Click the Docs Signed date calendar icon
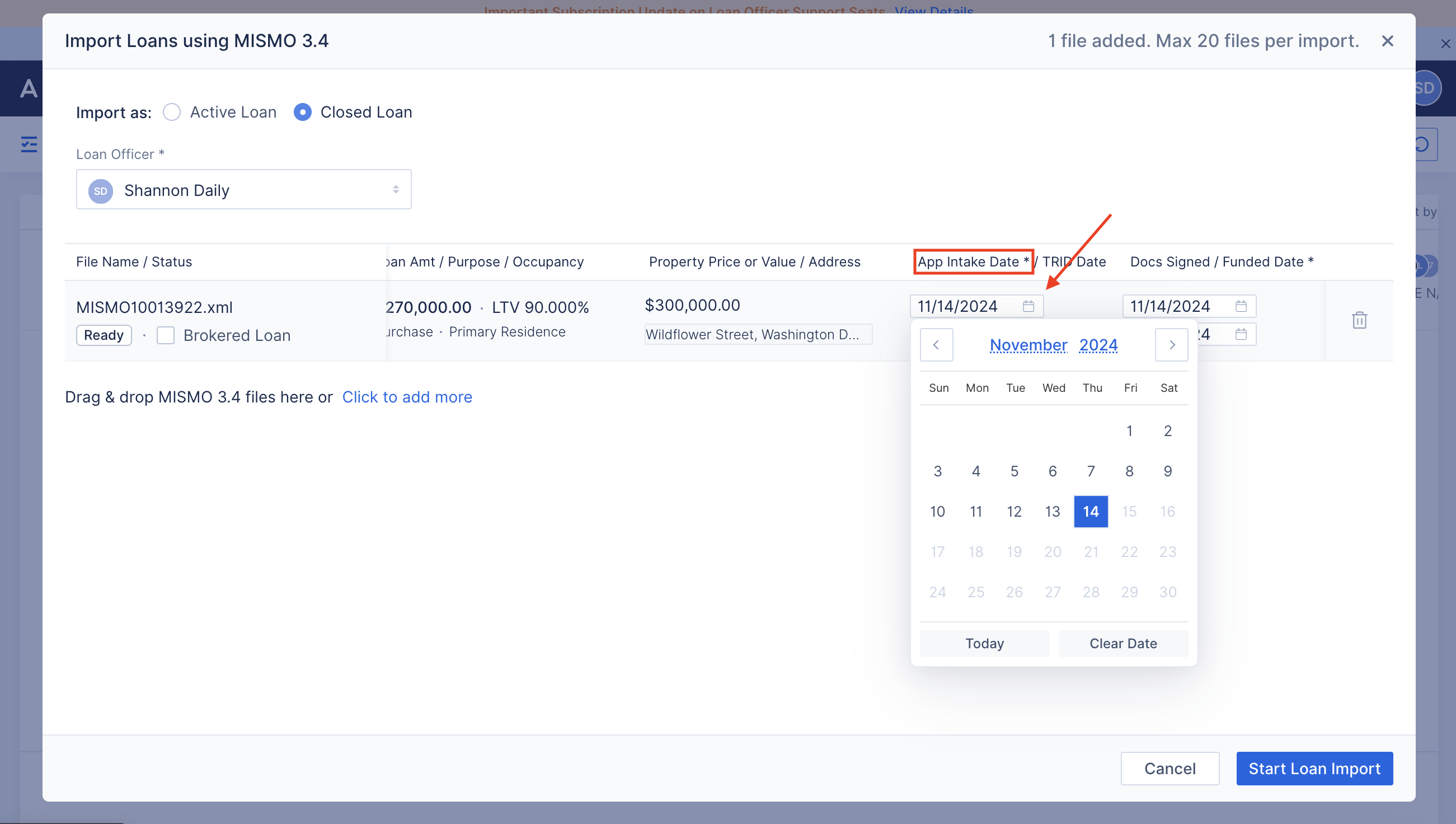This screenshot has width=1456, height=824. [x=1241, y=306]
